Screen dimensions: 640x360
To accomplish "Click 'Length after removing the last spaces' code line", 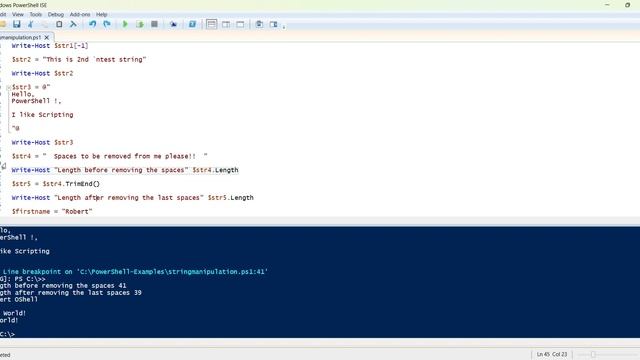I will click(133, 198).
